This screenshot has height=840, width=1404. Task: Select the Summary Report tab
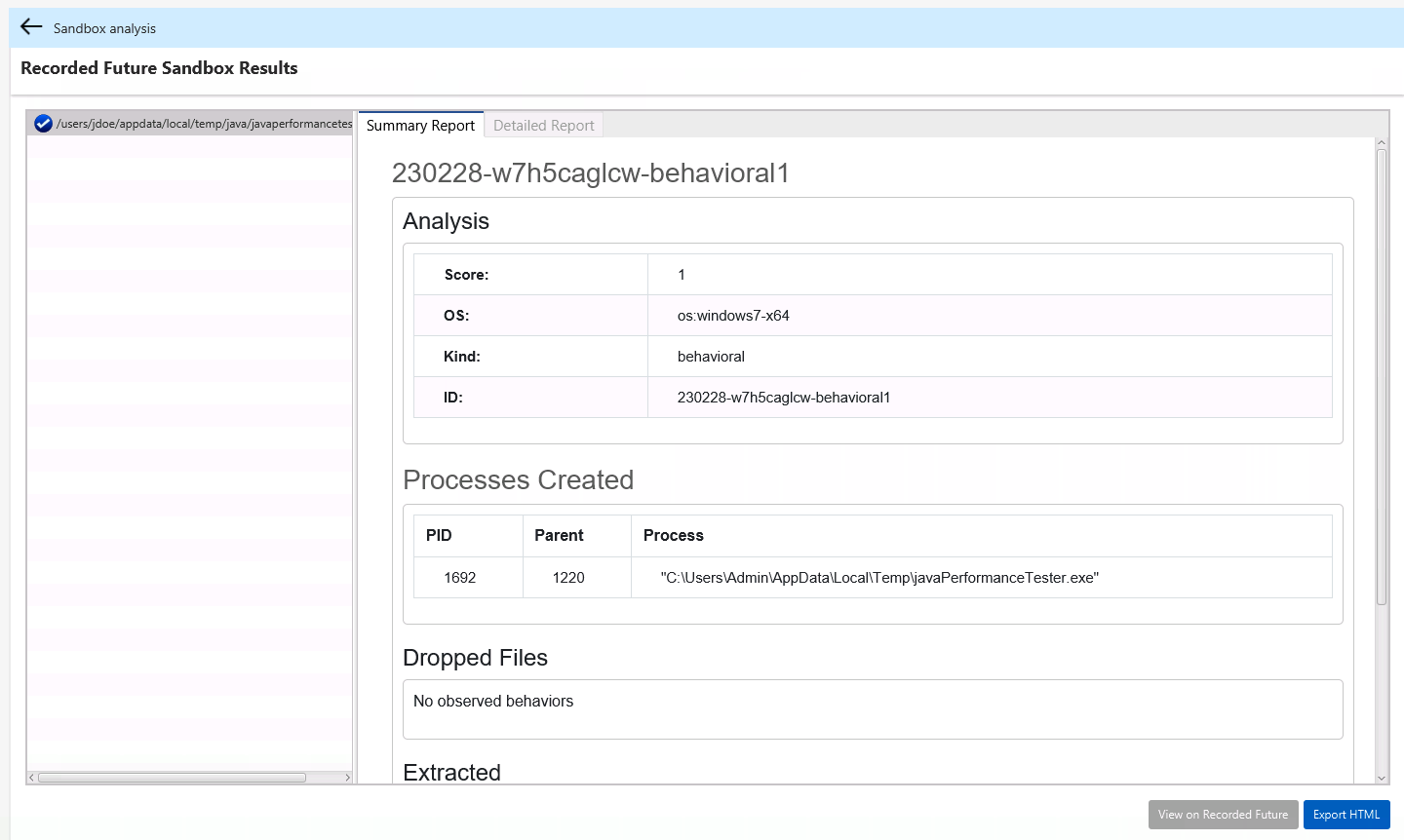[420, 125]
